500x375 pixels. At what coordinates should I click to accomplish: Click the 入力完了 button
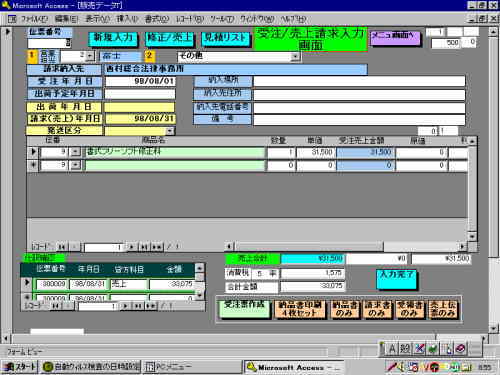[x=396, y=279]
